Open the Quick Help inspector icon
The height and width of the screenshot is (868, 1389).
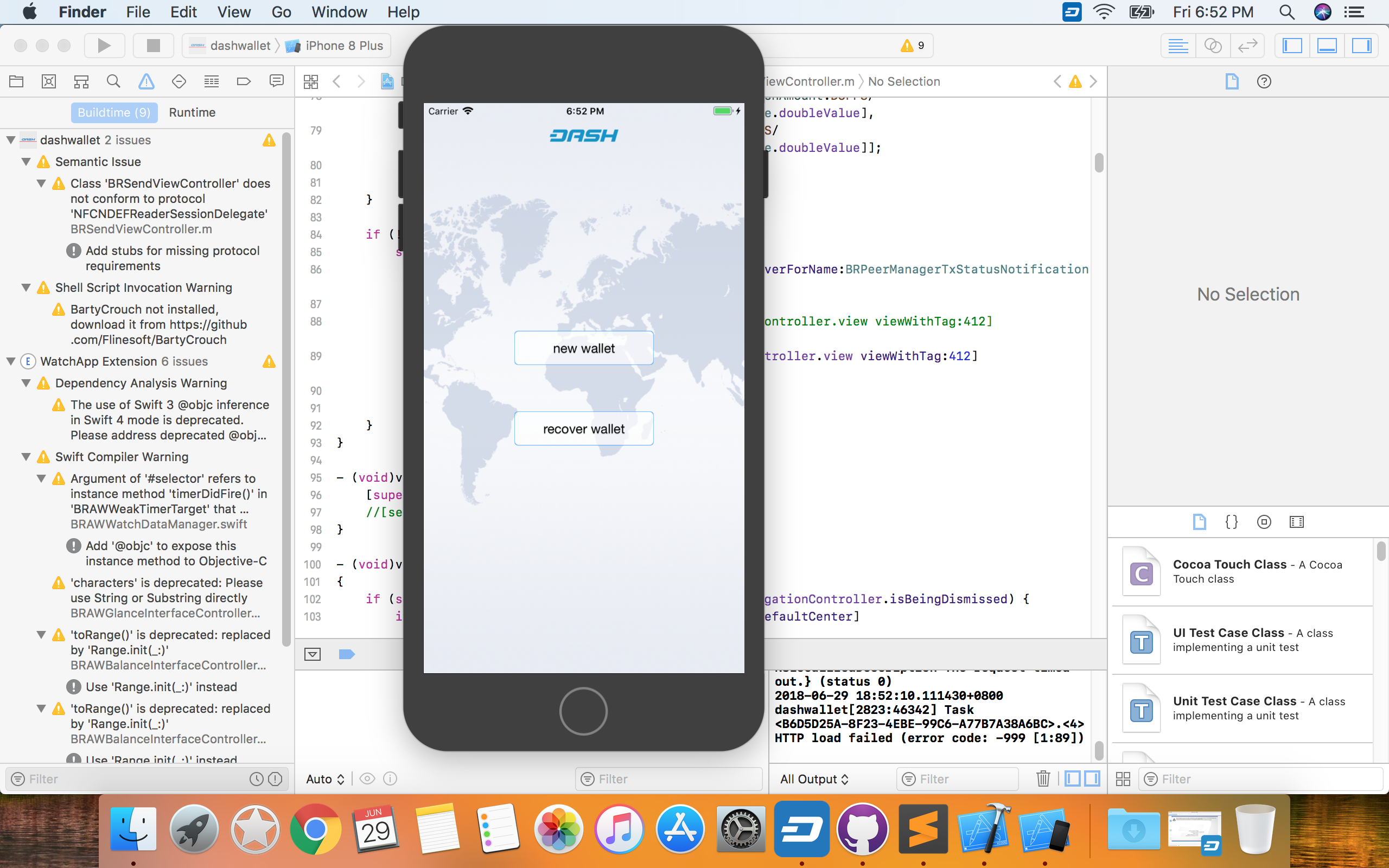(1263, 81)
